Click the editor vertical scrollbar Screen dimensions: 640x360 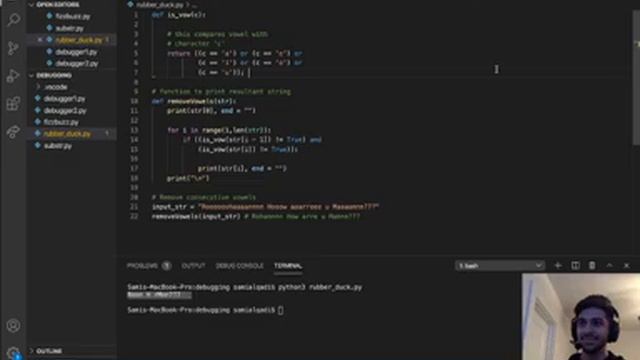pyautogui.click(x=636, y=78)
